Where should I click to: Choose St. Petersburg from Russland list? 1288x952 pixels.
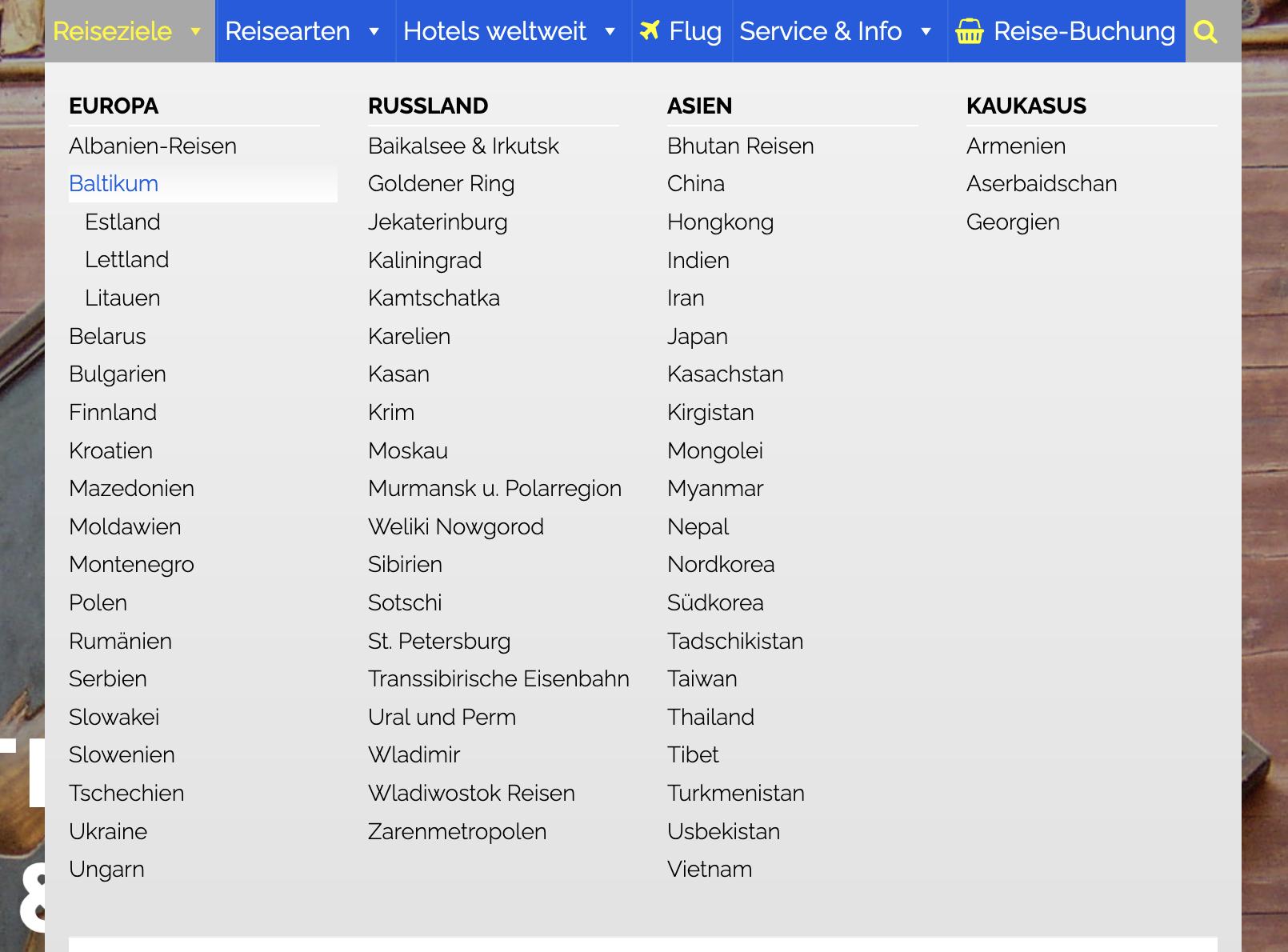pyautogui.click(x=439, y=641)
